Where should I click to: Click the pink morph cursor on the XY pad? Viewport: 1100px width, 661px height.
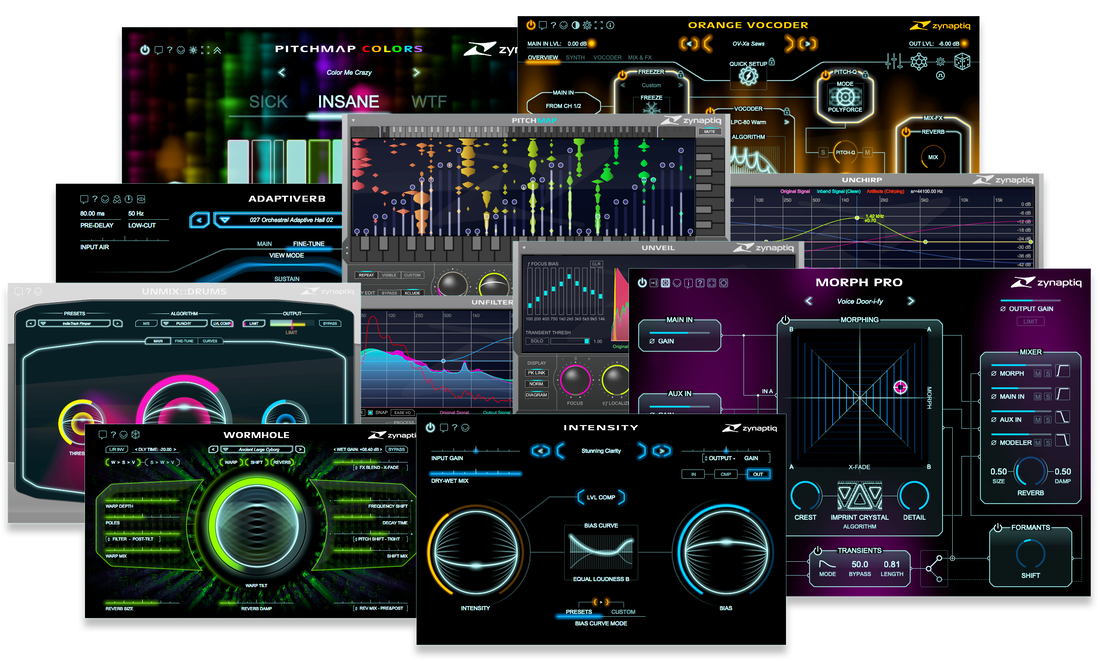(900, 387)
